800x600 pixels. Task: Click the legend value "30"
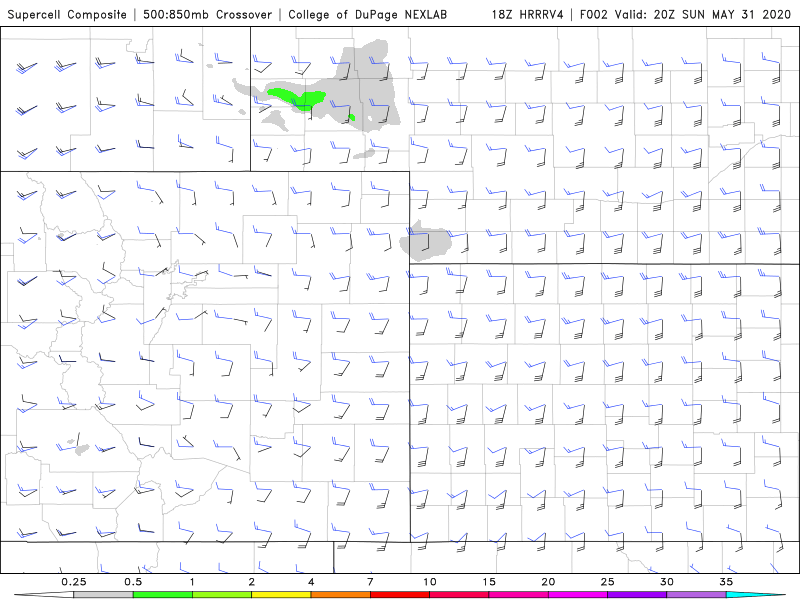666,582
